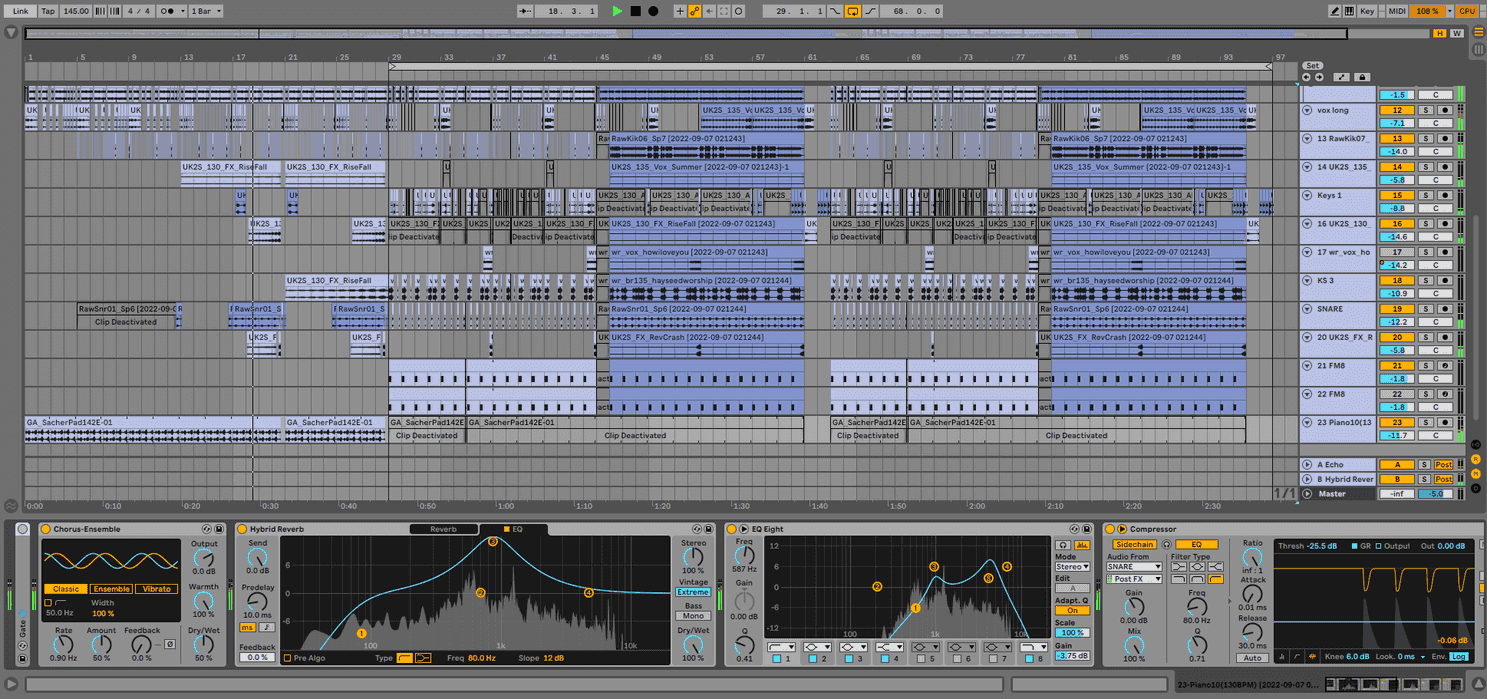Toggle the metronome button
The width and height of the screenshot is (1487, 699).
pyautogui.click(x=169, y=11)
